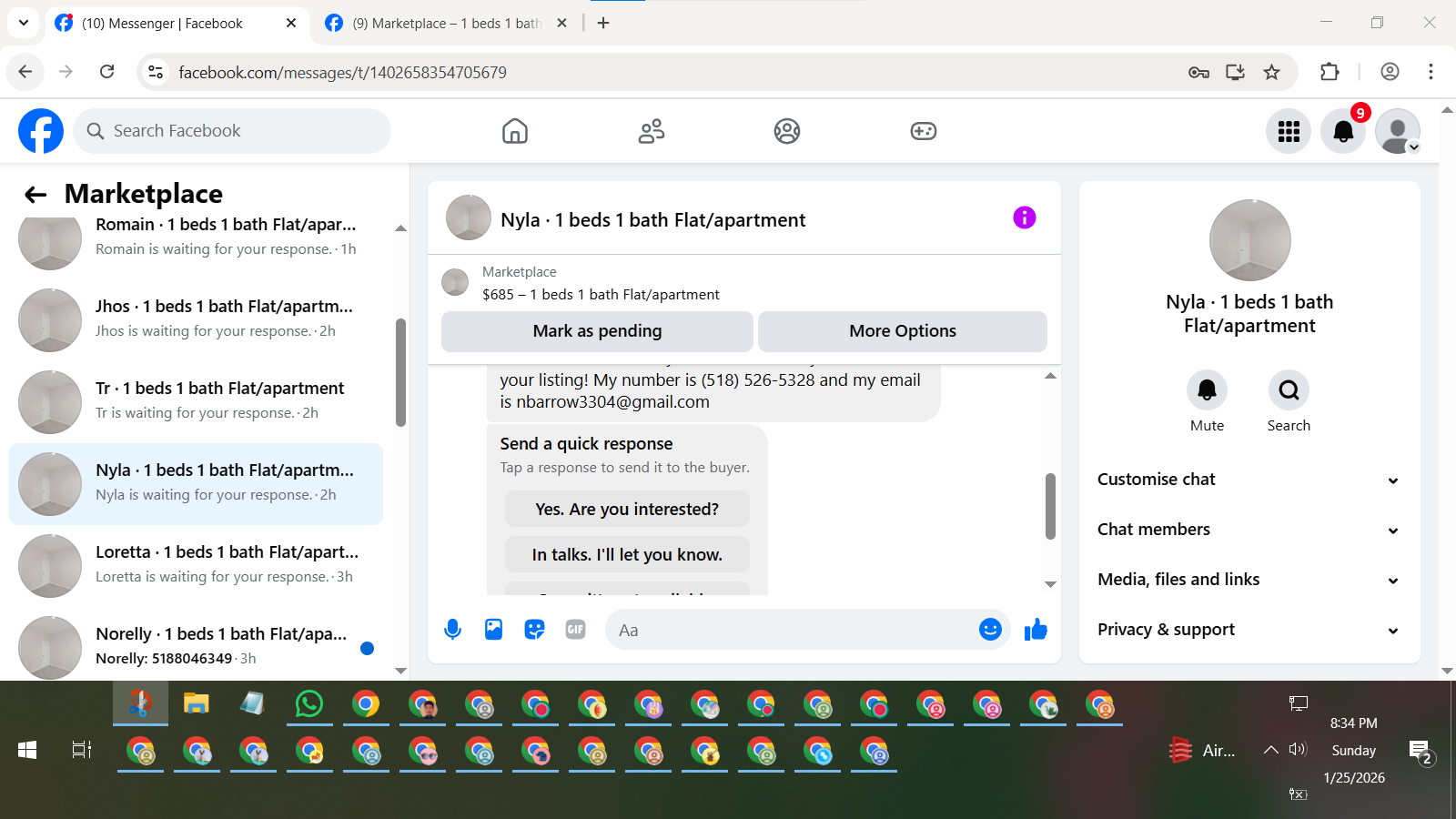Open the Chrome profile icon

click(1390, 72)
